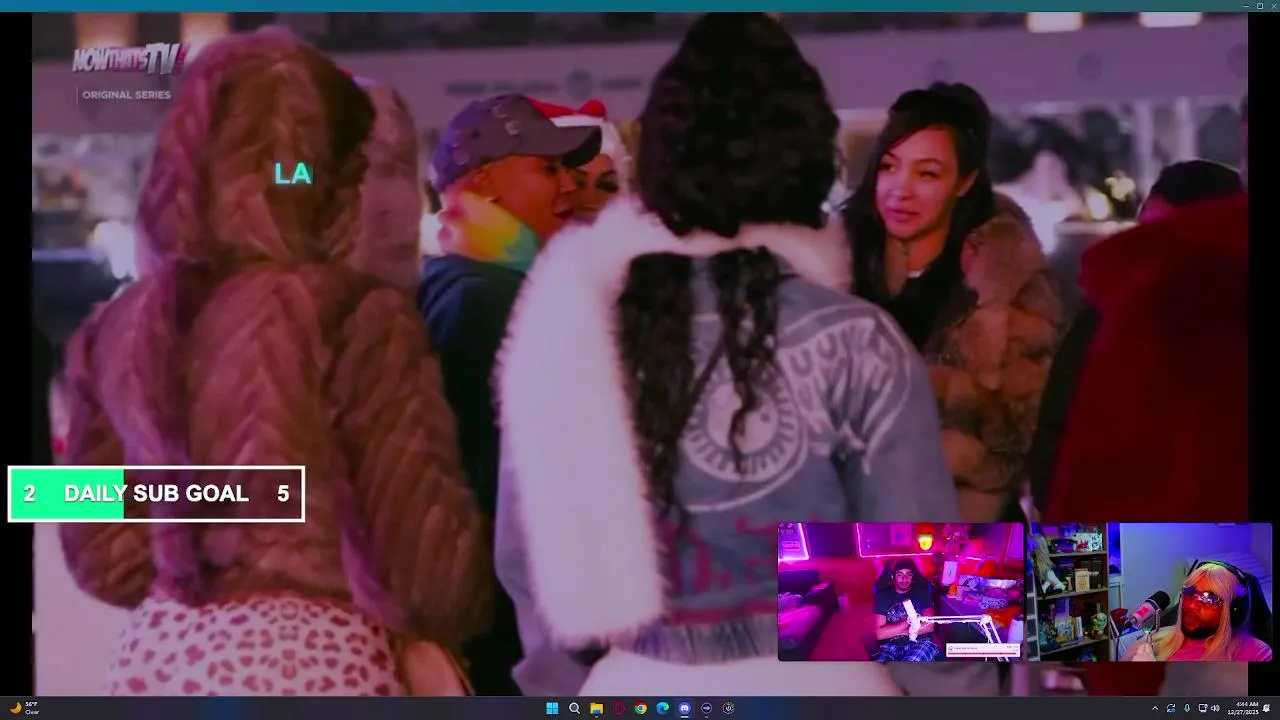Restore down the window
This screenshot has height=720, width=1280.
[1258, 6]
